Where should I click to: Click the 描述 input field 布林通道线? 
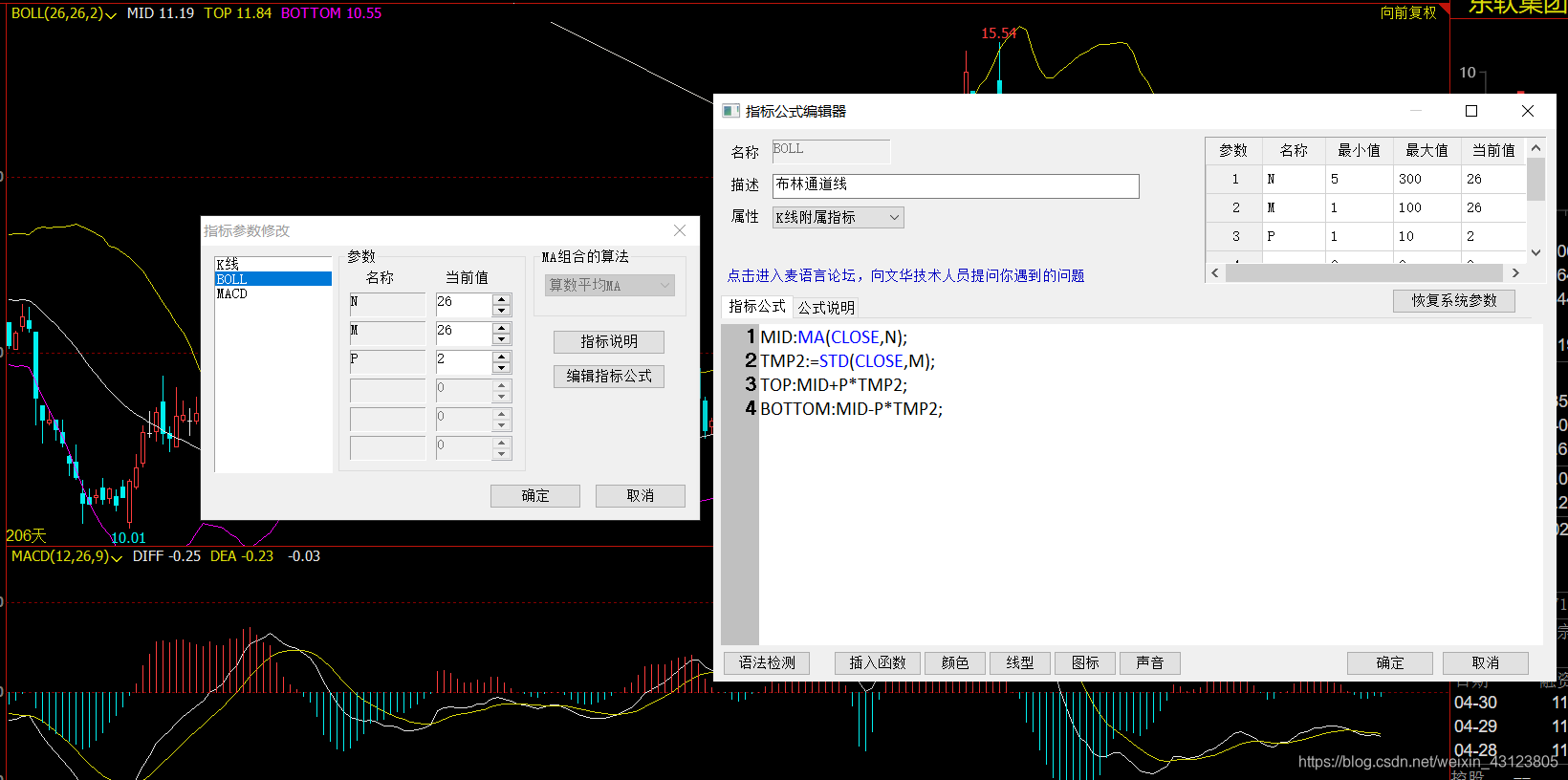pos(956,185)
